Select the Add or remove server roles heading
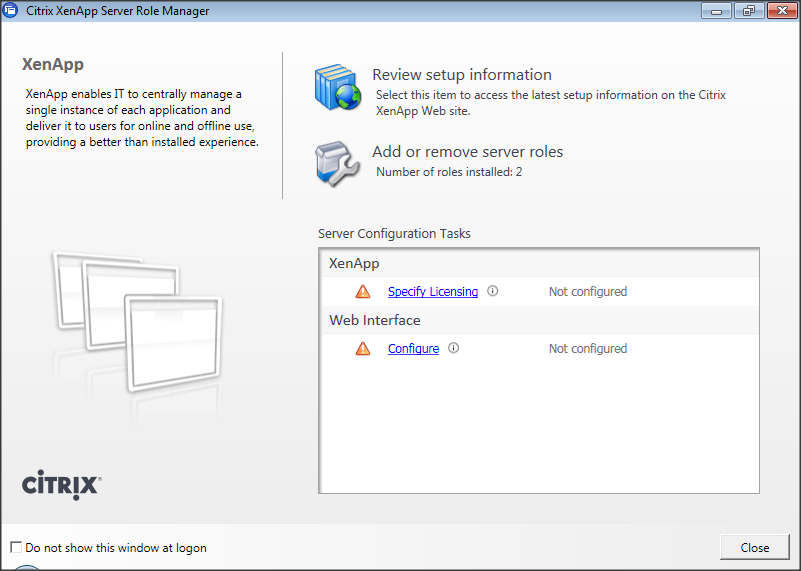 point(467,152)
